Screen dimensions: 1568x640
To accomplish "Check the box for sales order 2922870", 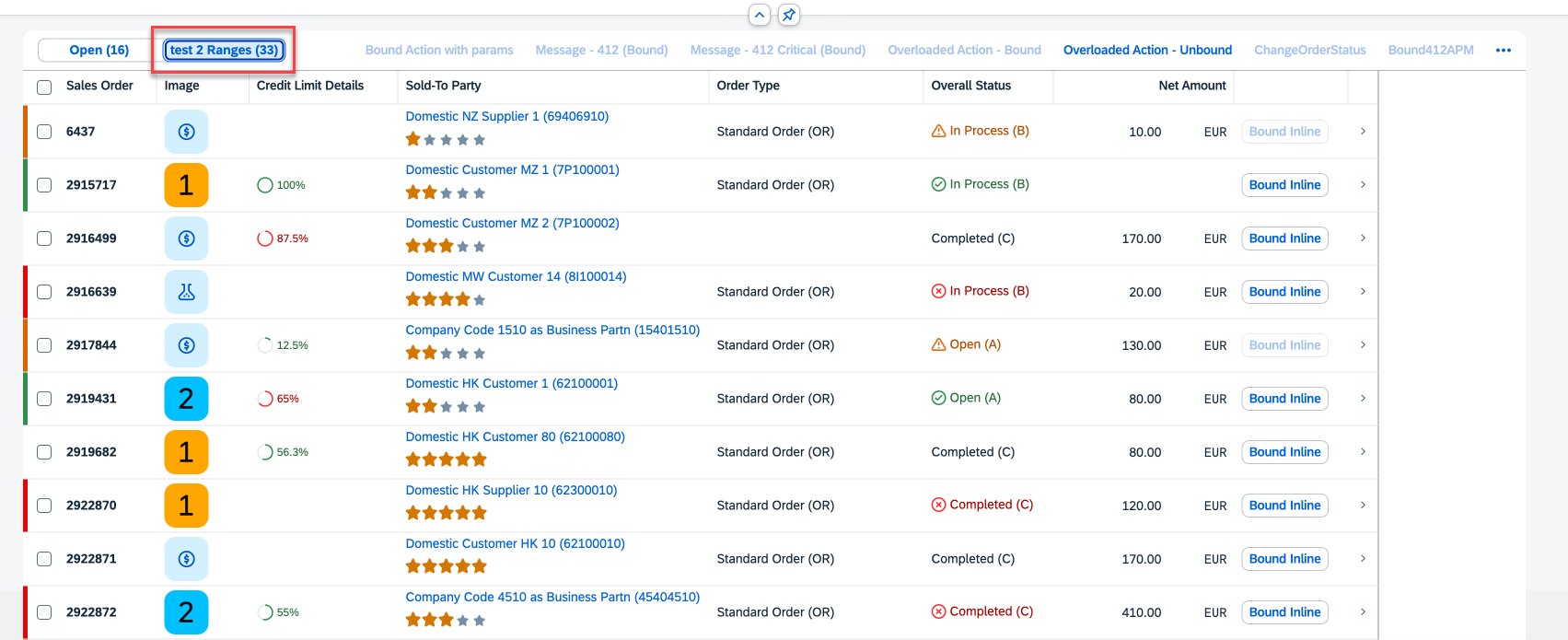I will click(44, 506).
